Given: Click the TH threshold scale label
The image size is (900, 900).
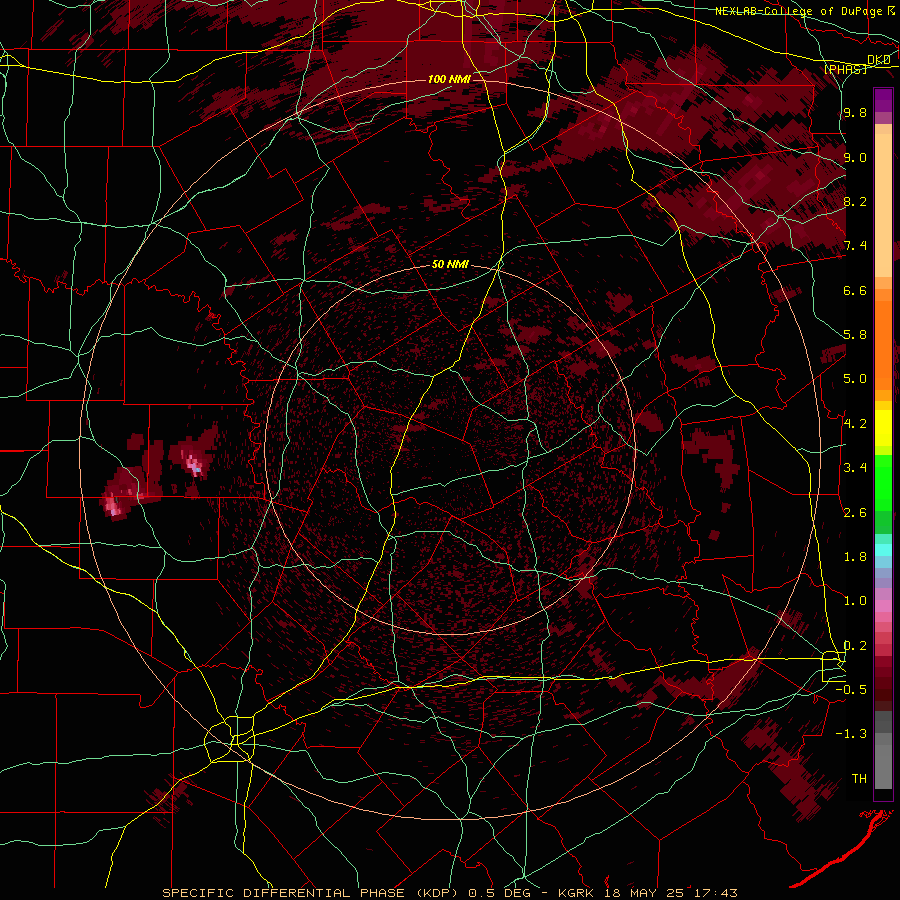Looking at the screenshot, I should pos(859,779).
